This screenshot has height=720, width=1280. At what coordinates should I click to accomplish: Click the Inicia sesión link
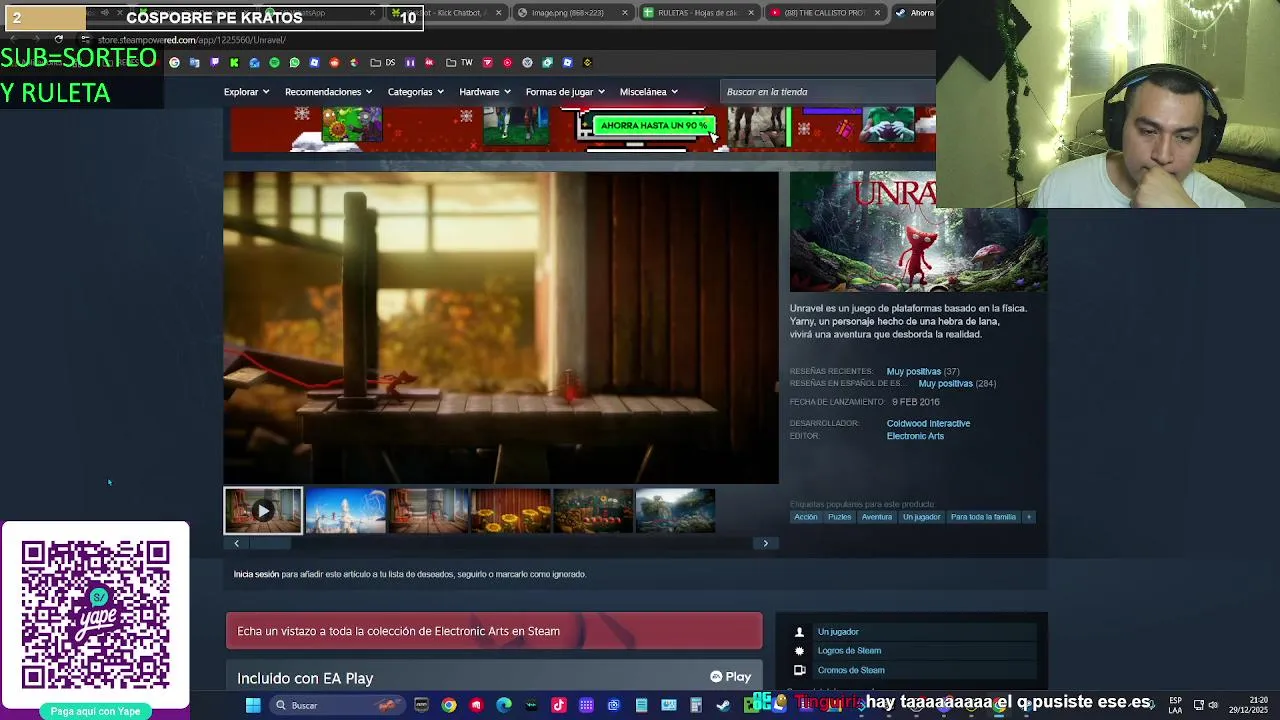(256, 574)
